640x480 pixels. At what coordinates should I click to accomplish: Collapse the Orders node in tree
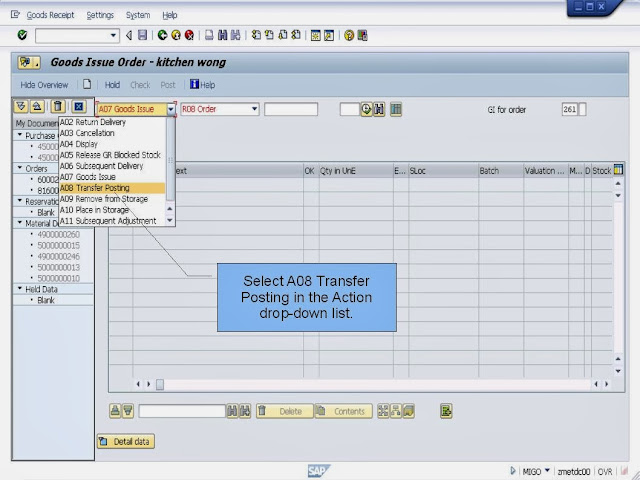[20, 167]
